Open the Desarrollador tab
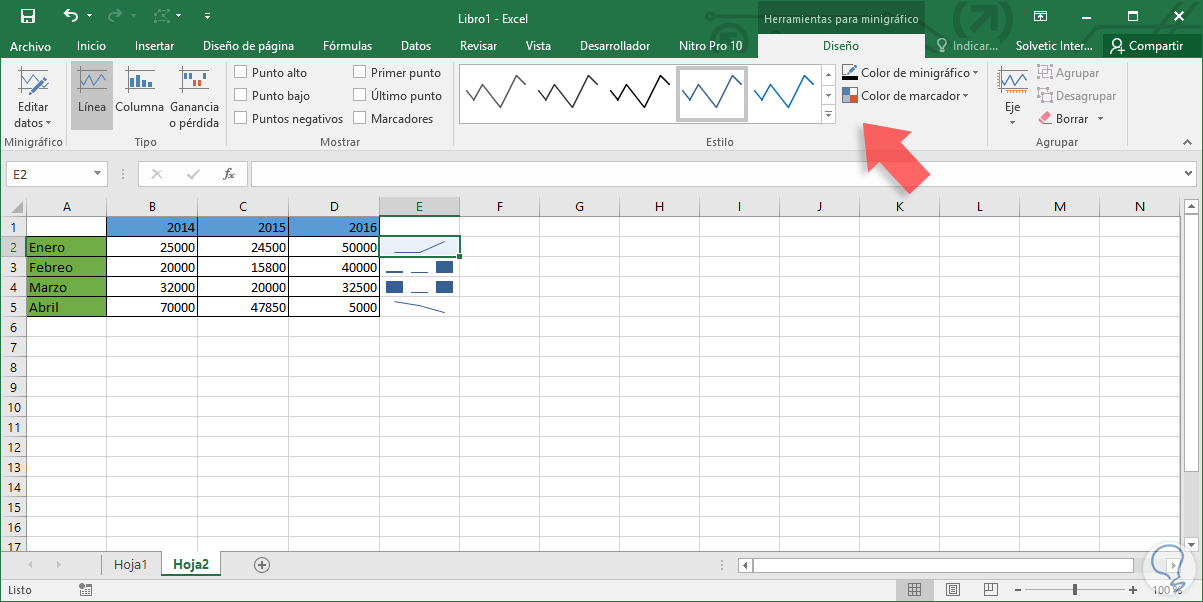The image size is (1203, 602). tap(615, 46)
